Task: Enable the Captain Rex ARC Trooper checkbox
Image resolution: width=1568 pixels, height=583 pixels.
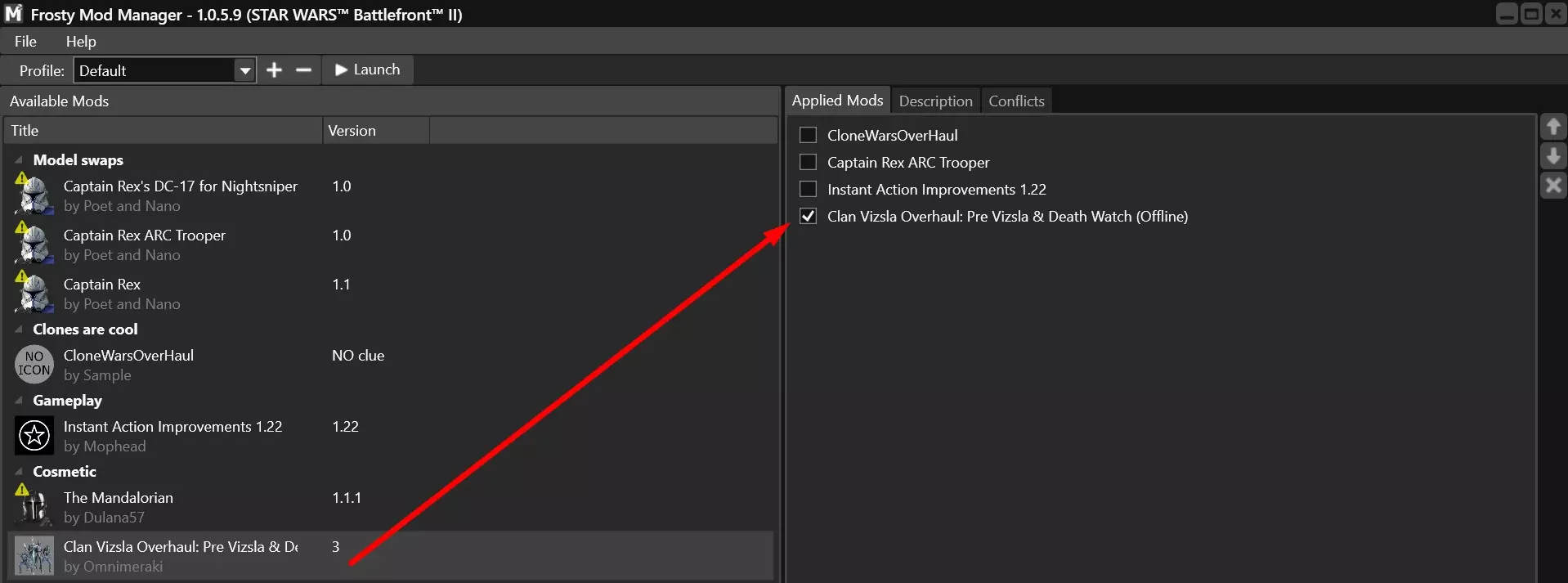Action: pyautogui.click(x=808, y=162)
